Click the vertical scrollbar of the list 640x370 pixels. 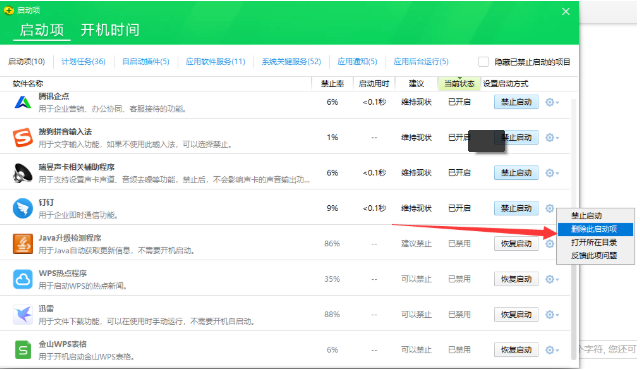pyautogui.click(x=574, y=228)
